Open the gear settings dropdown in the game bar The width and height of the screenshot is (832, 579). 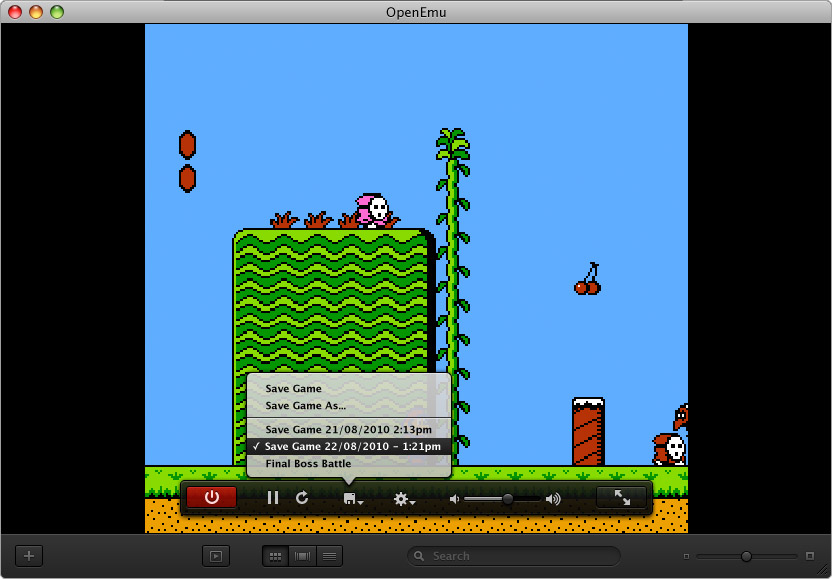(x=404, y=499)
